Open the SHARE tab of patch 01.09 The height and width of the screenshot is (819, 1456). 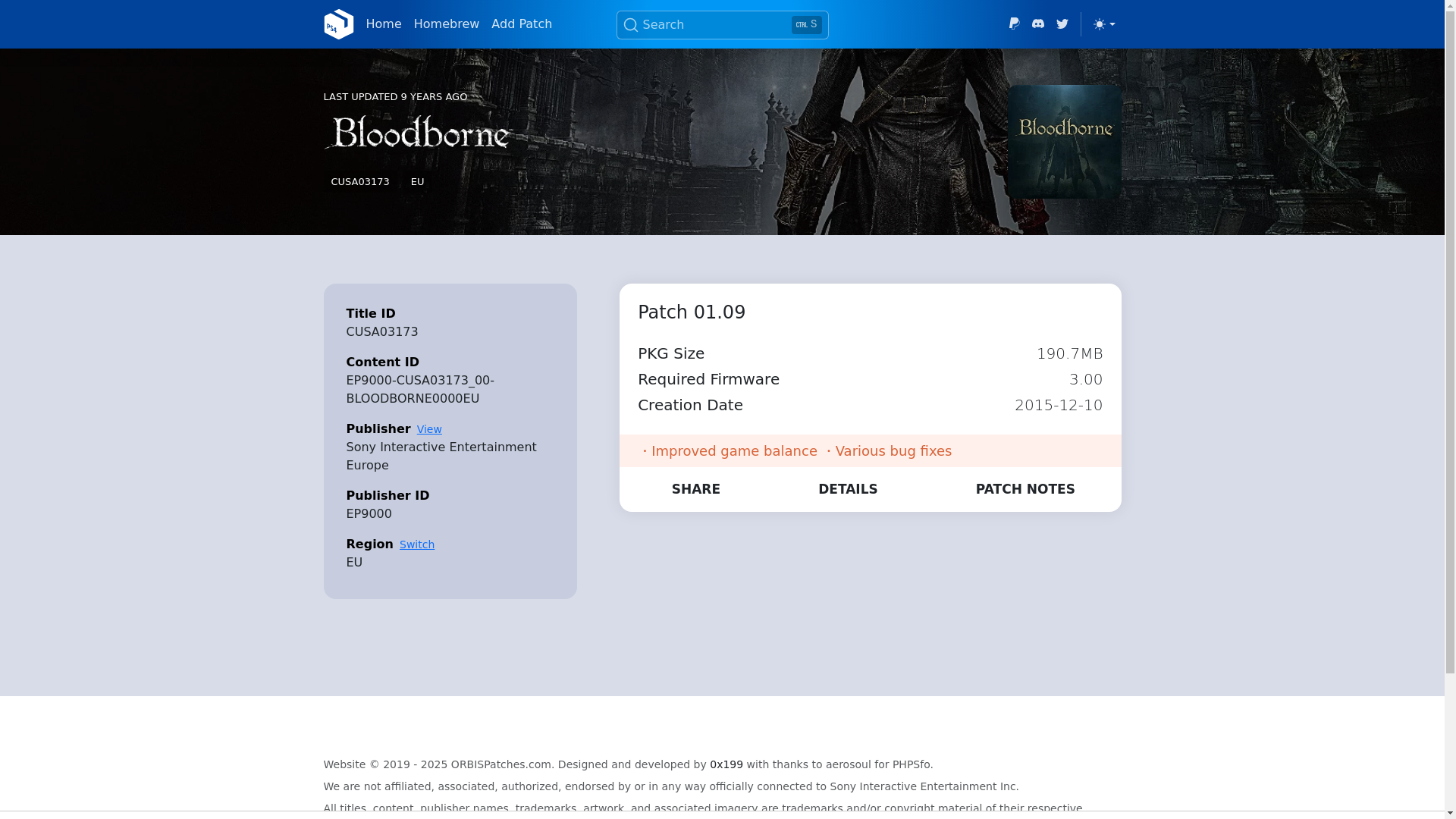[696, 489]
